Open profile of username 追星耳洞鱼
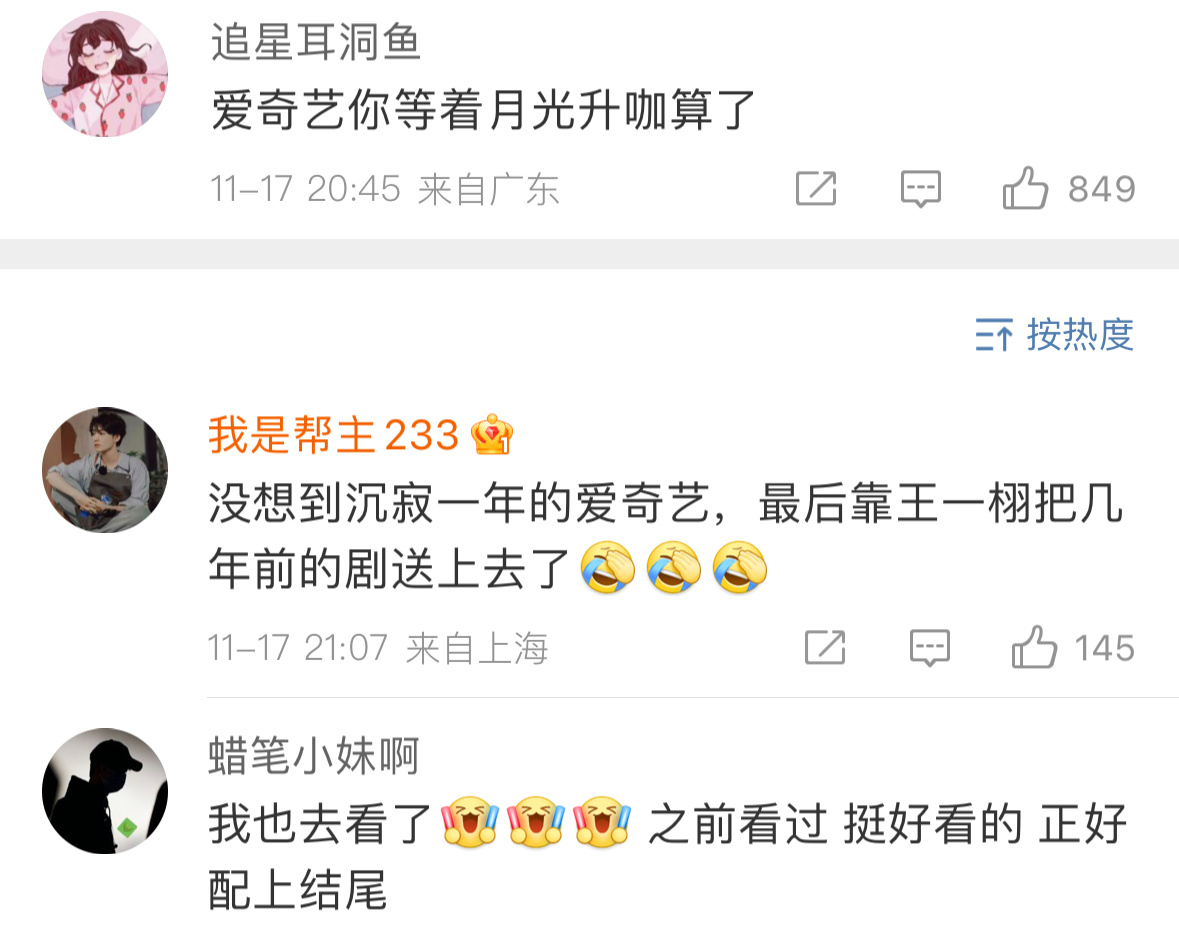The image size is (1179, 933). coord(315,41)
